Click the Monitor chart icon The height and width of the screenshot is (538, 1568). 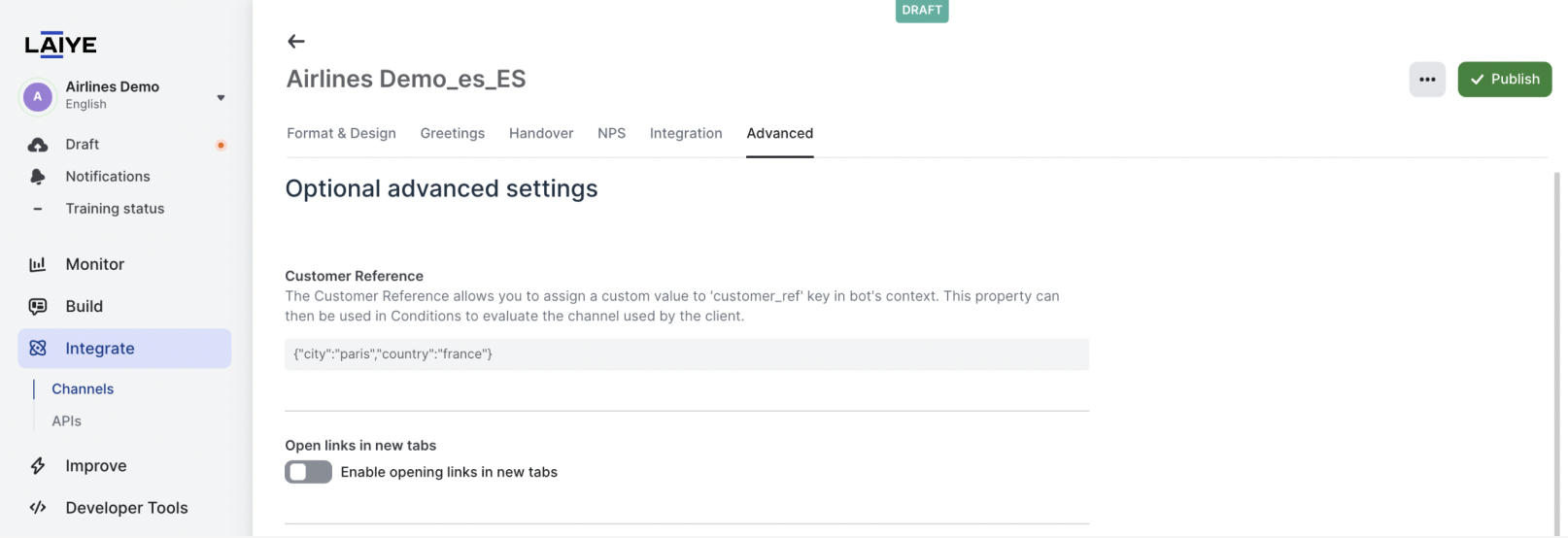pos(38,264)
